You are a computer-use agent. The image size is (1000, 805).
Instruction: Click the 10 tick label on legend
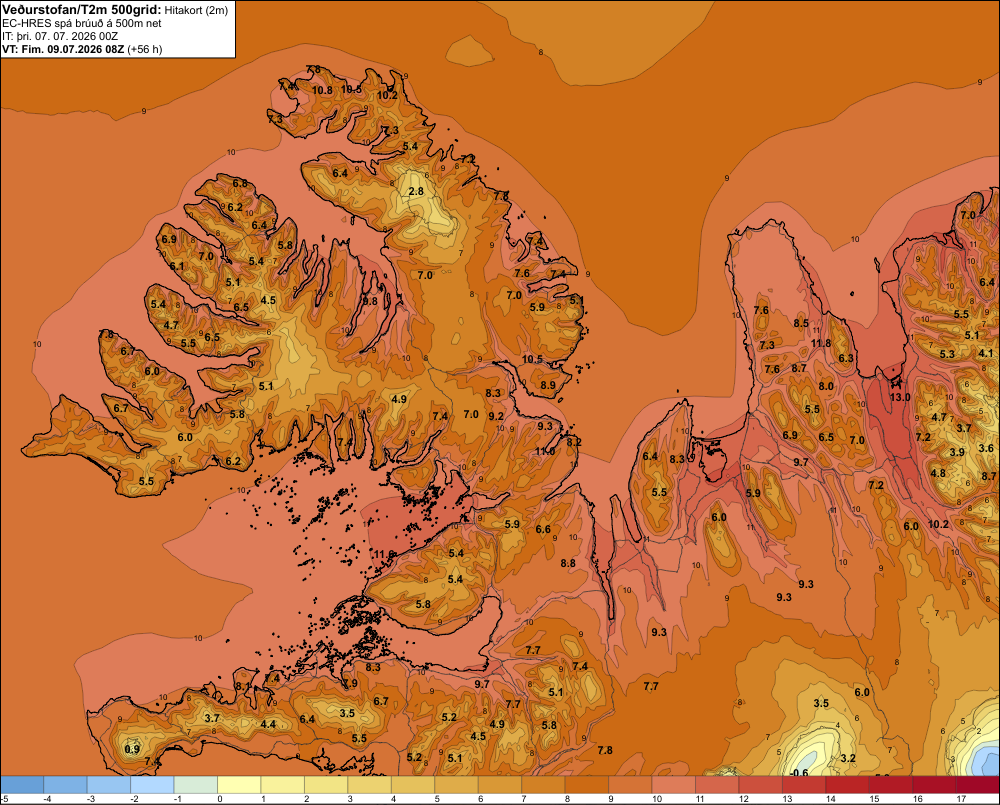[657, 799]
